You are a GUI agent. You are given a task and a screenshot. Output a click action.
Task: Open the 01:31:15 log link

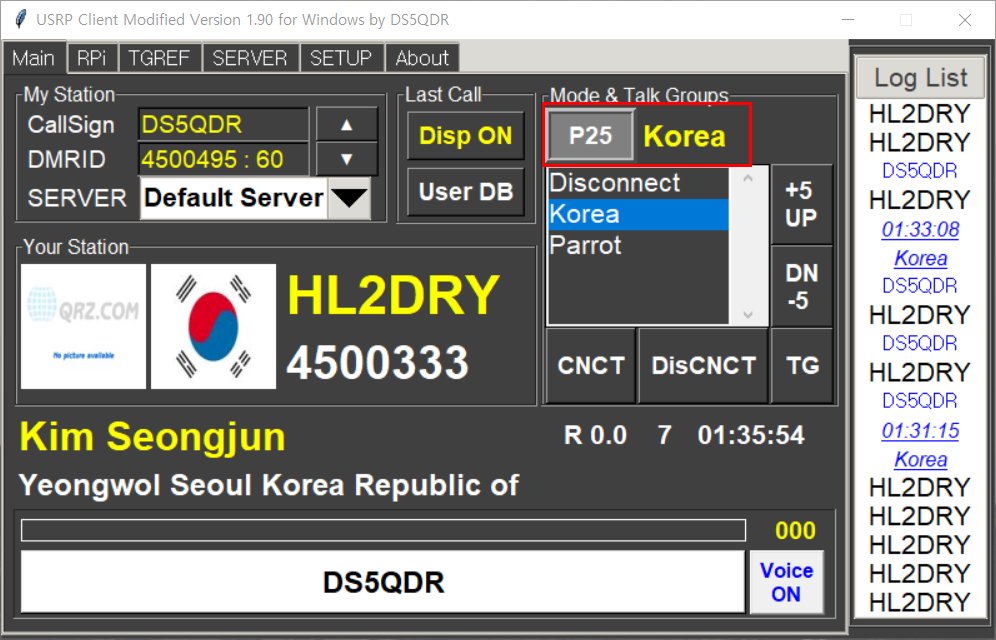(x=920, y=430)
